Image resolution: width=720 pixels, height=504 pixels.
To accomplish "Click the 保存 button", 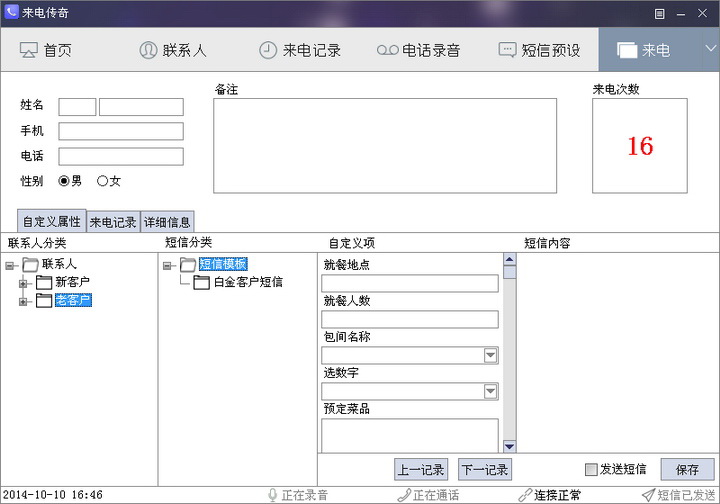I will click(687, 470).
